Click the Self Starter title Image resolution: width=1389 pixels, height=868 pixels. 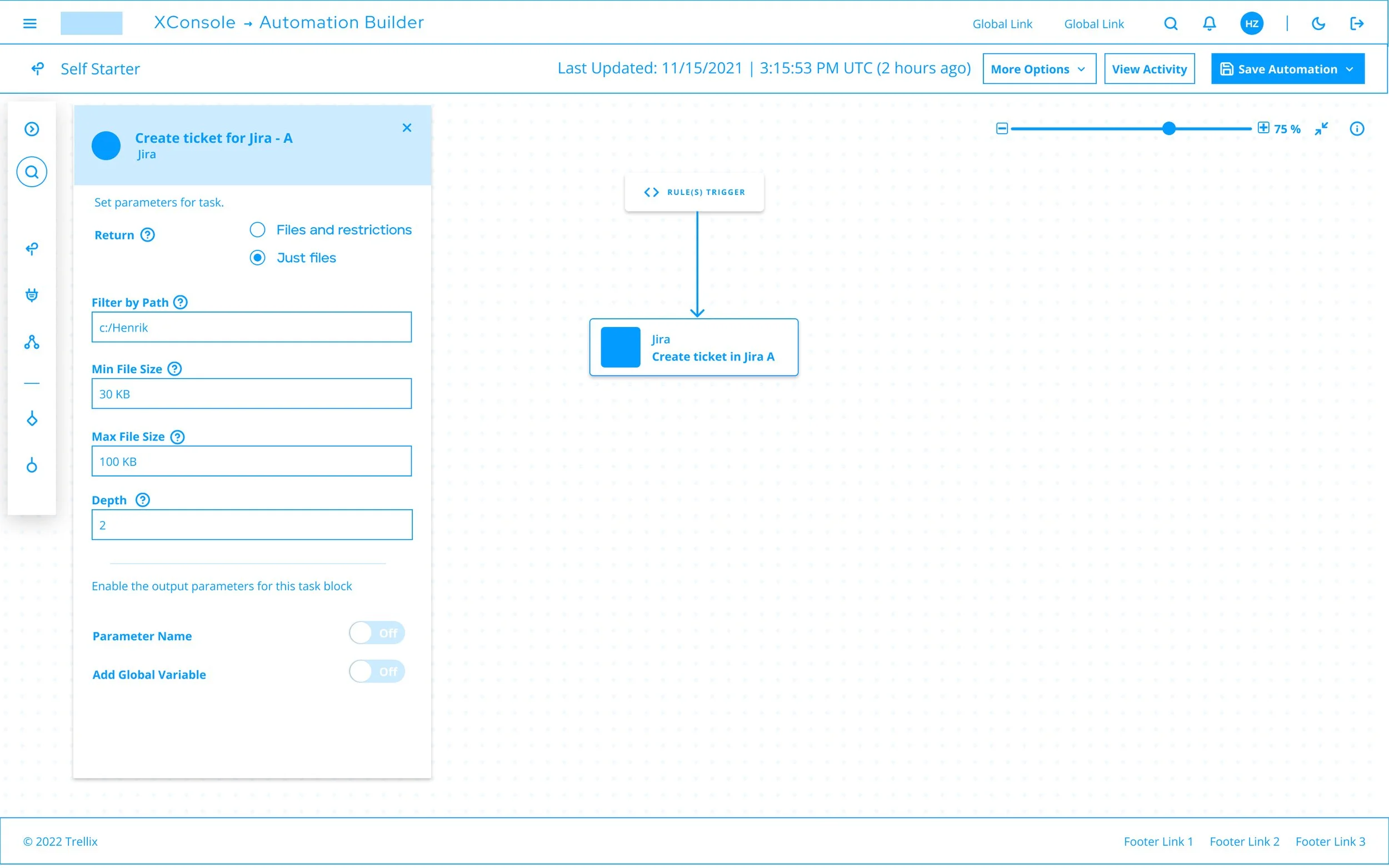coord(101,69)
